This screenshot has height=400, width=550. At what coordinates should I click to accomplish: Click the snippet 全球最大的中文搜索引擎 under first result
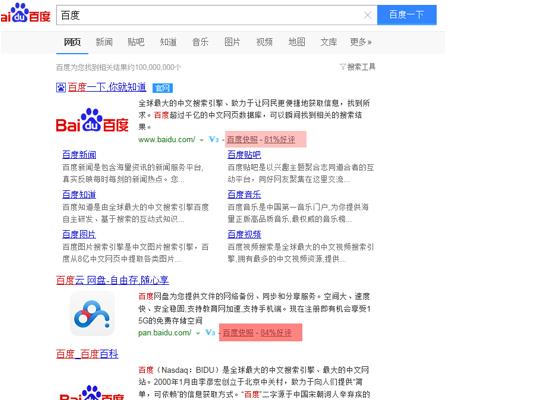pyautogui.click(x=254, y=115)
